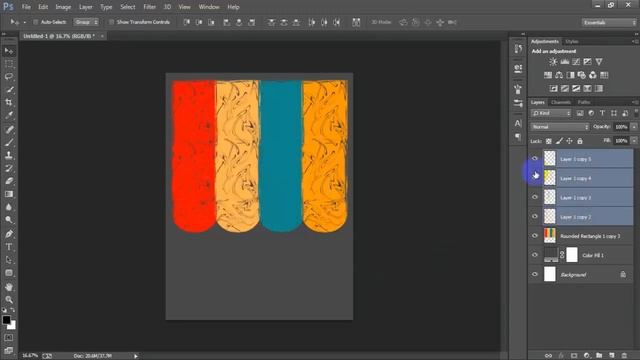Close the Untitled-1 document tab
640x360 pixels.
point(102,36)
